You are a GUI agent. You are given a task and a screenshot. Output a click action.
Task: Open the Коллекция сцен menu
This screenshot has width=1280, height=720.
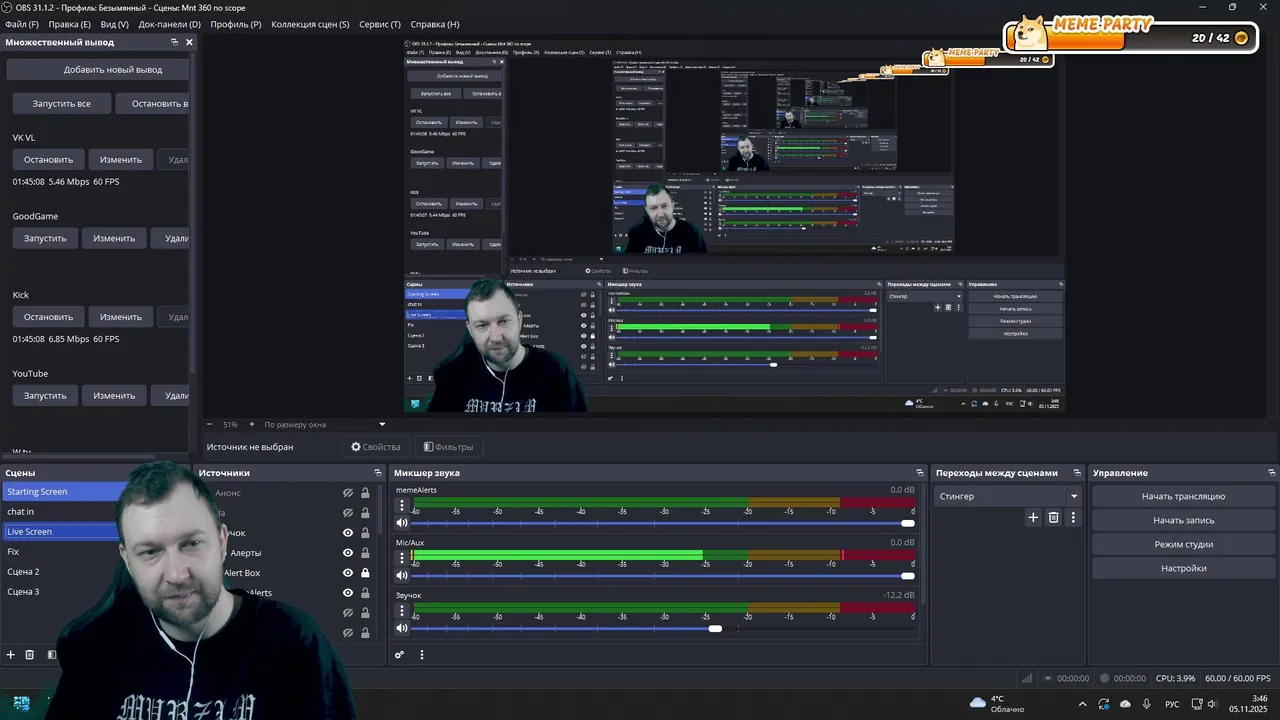(x=310, y=24)
